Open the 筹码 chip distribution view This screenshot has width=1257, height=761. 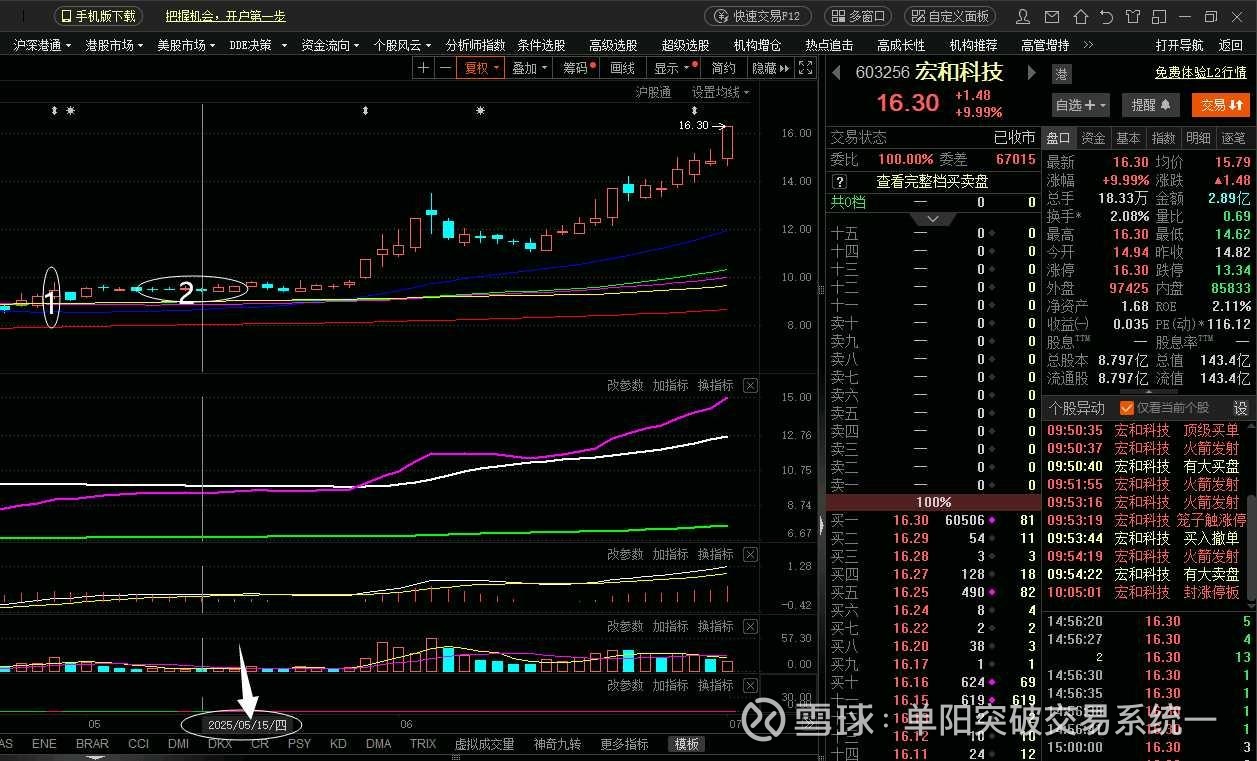point(577,67)
